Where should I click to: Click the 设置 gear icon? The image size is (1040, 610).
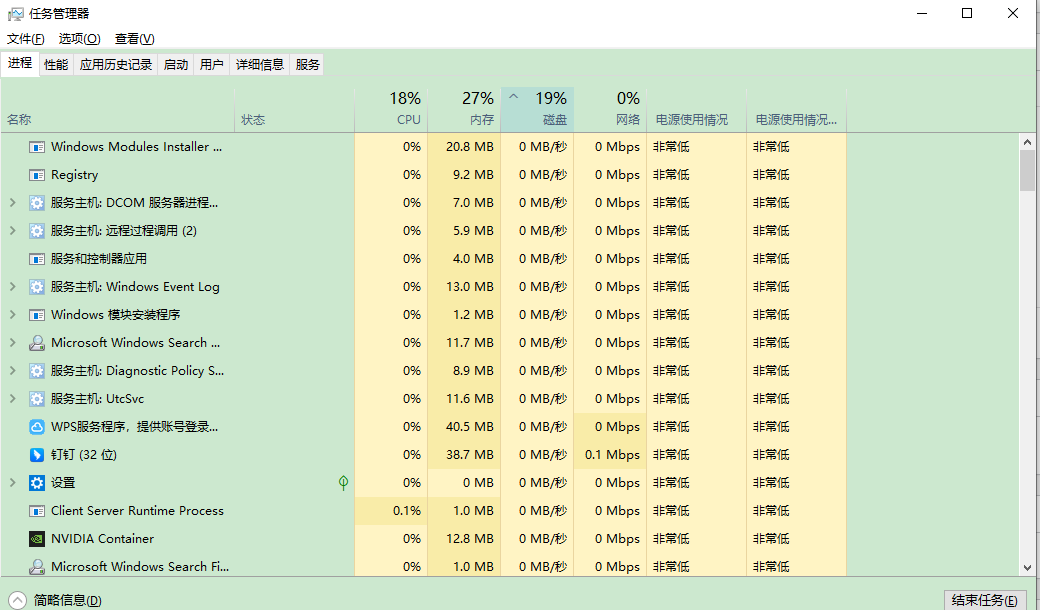[x=37, y=483]
